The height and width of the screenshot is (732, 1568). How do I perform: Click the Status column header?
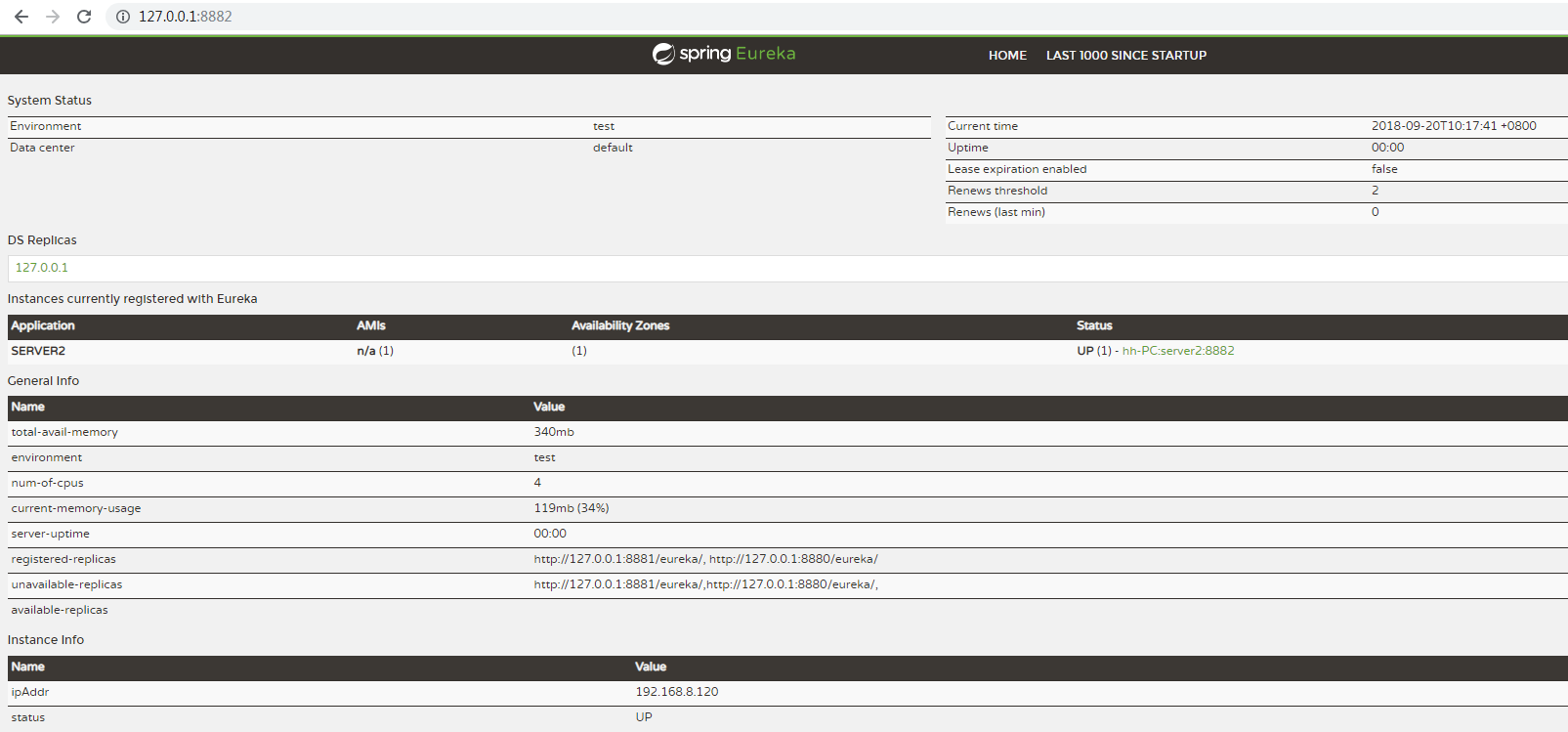pos(1094,325)
